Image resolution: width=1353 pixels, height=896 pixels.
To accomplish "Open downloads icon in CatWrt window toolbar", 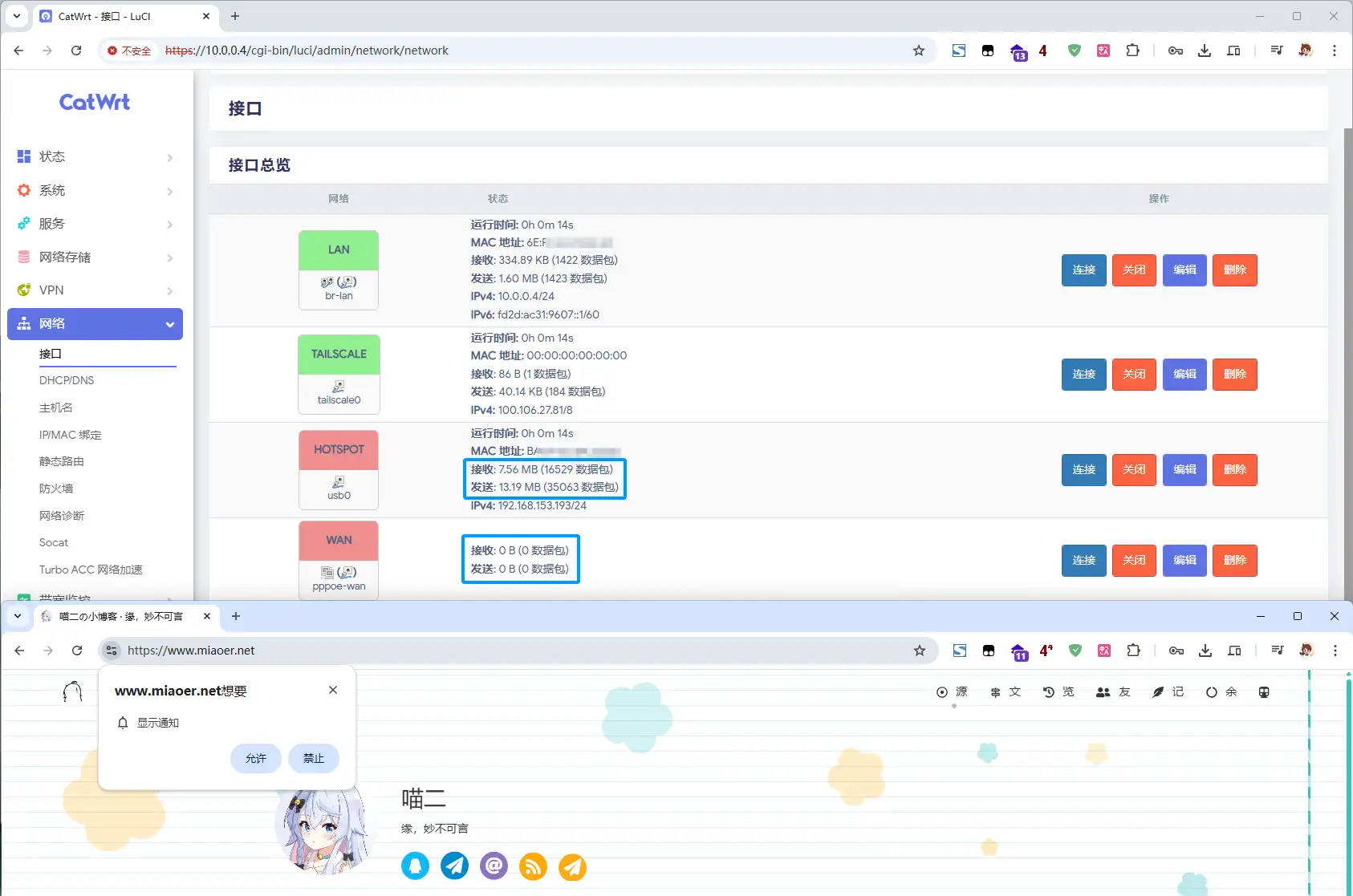I will click(x=1205, y=51).
